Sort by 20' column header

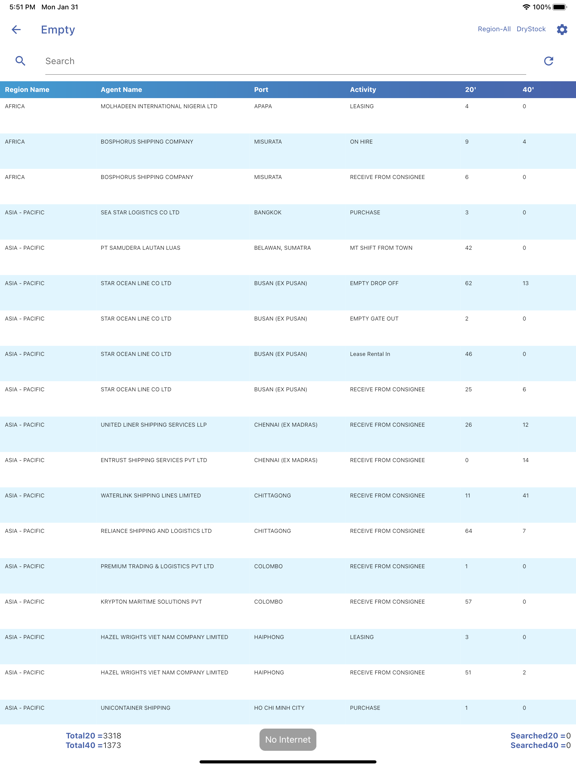tap(470, 90)
